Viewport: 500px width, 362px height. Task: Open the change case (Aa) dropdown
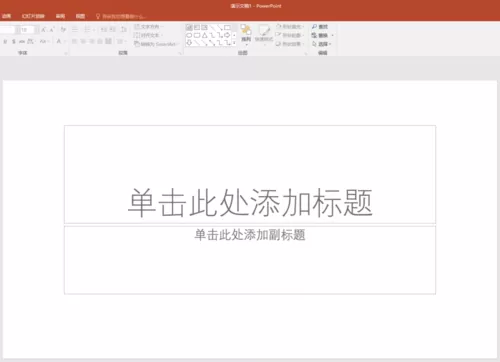click(x=44, y=41)
